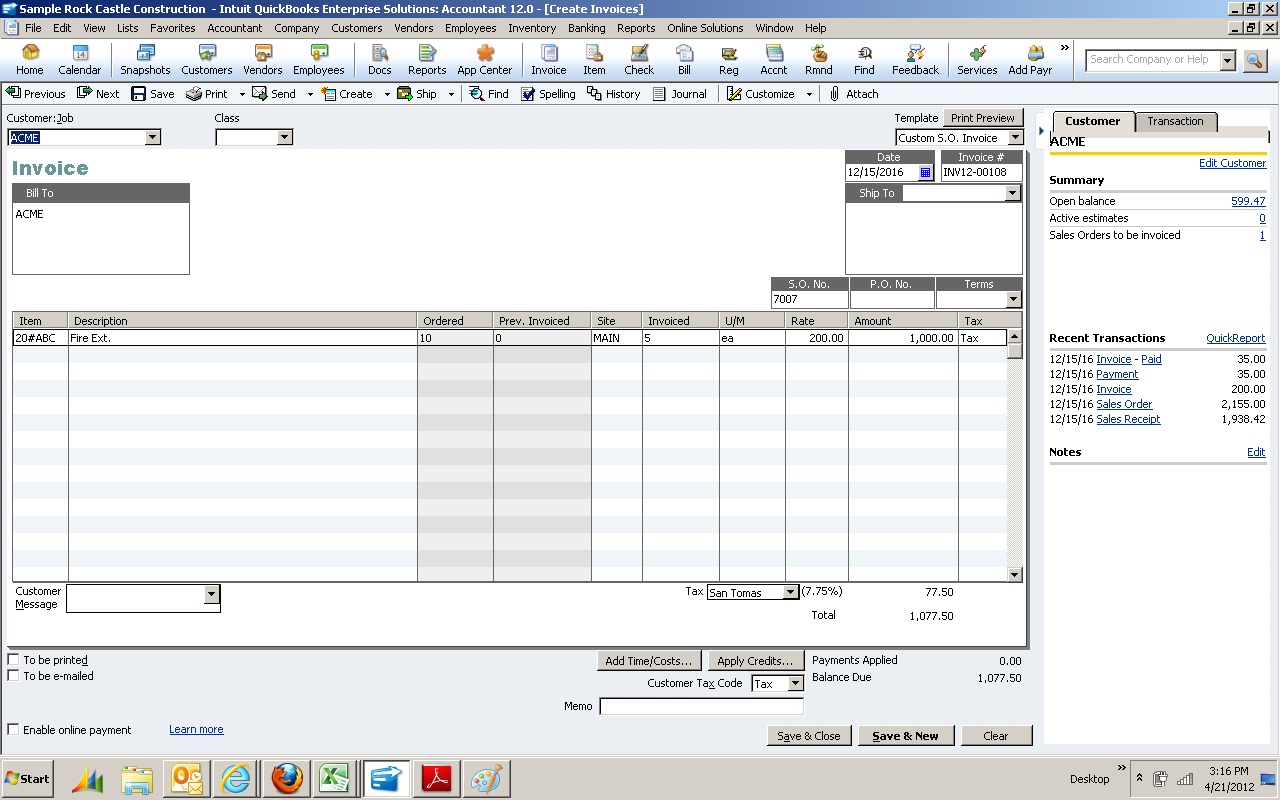Click the search magnifier button

tap(1254, 61)
